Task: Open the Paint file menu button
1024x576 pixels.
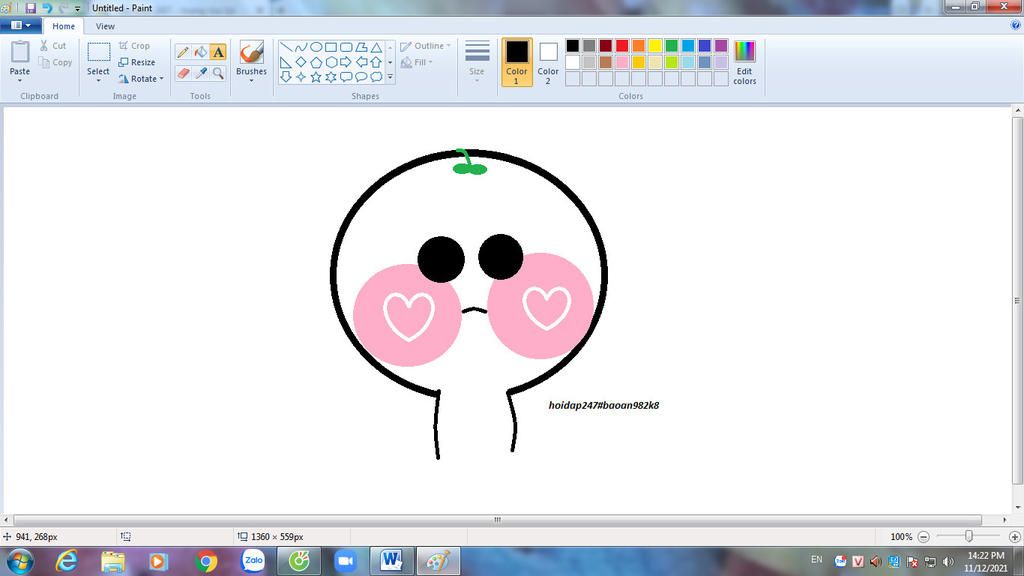Action: pyautogui.click(x=21, y=25)
